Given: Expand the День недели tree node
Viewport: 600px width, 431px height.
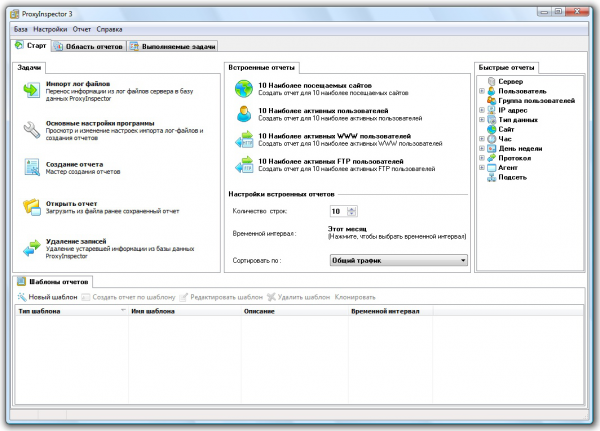Looking at the screenshot, I should coord(482,148).
